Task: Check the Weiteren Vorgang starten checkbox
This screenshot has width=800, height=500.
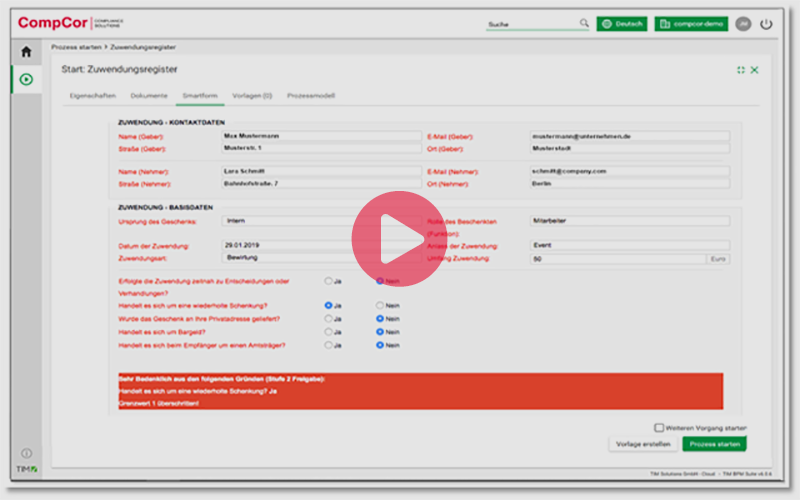Action: pyautogui.click(x=659, y=427)
